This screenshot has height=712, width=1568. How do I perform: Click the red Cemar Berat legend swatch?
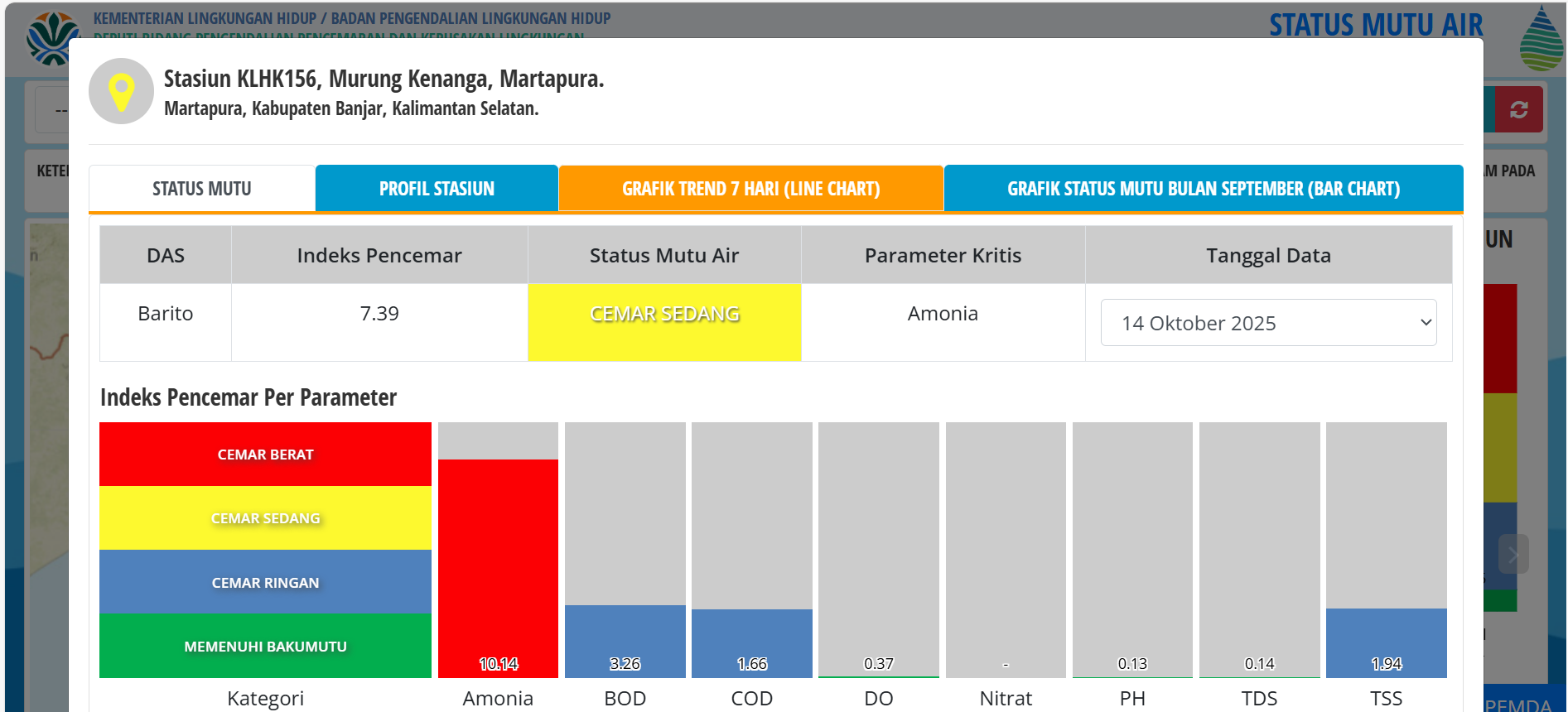(265, 455)
